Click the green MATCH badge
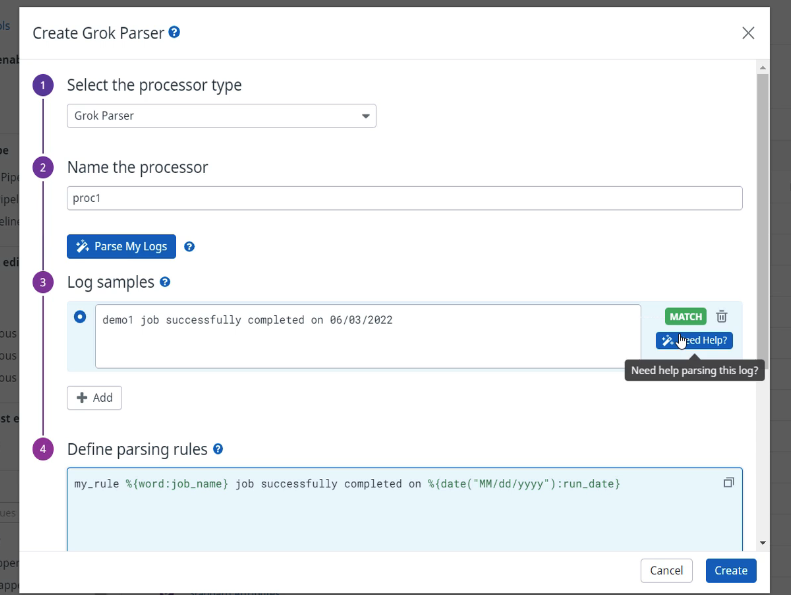 pyautogui.click(x=686, y=316)
